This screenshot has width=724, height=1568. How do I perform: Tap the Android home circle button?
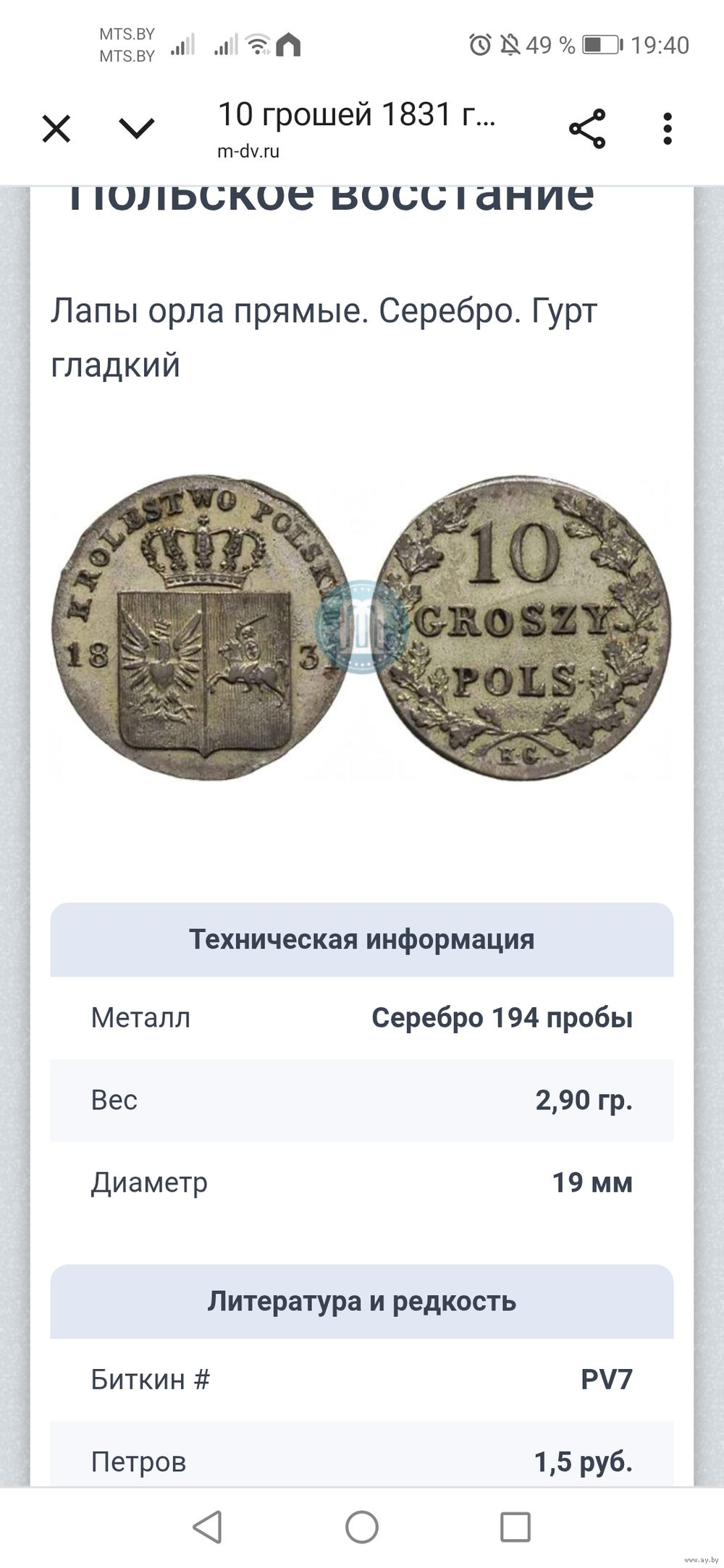click(362, 1527)
